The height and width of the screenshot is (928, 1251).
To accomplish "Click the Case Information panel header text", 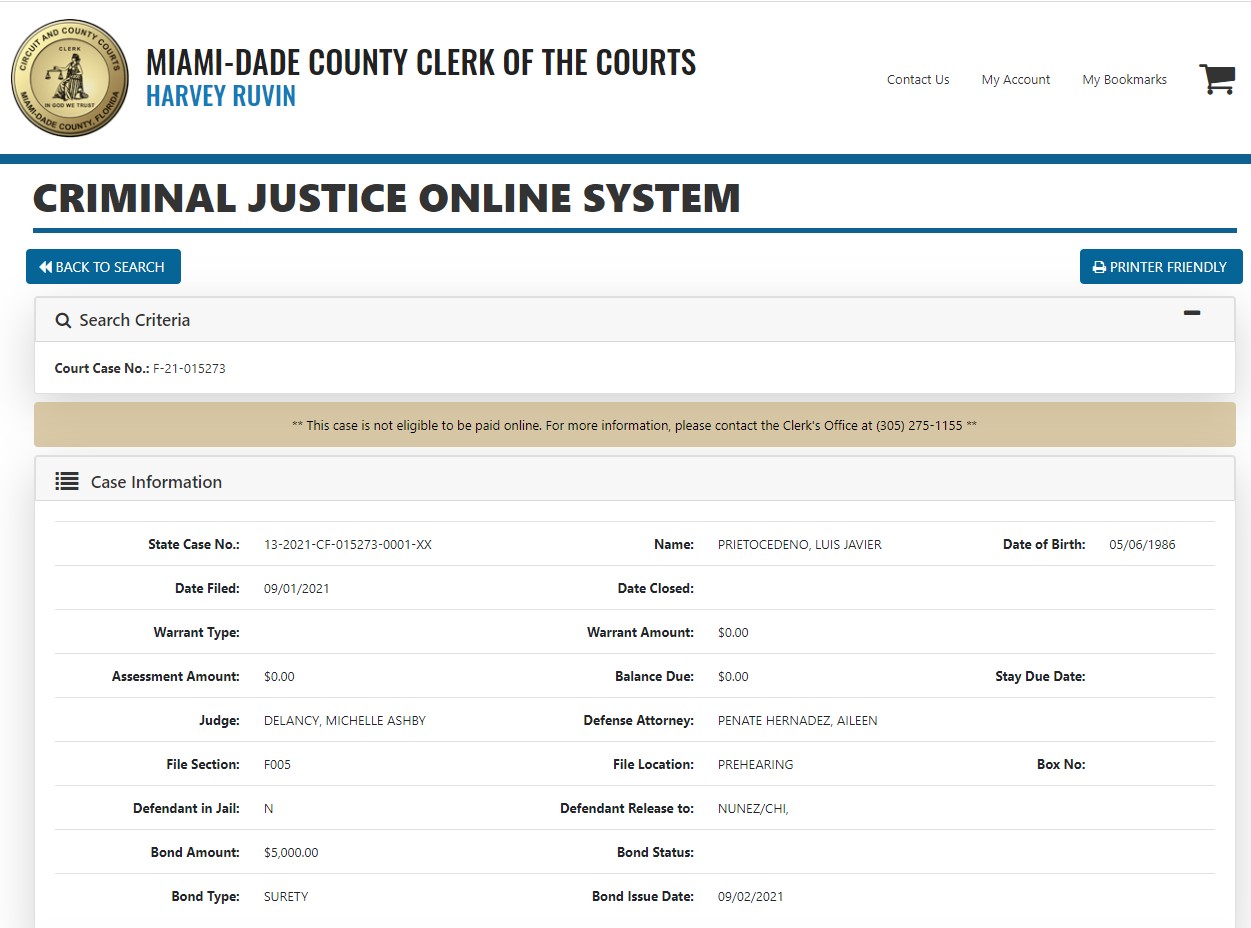I will (156, 482).
